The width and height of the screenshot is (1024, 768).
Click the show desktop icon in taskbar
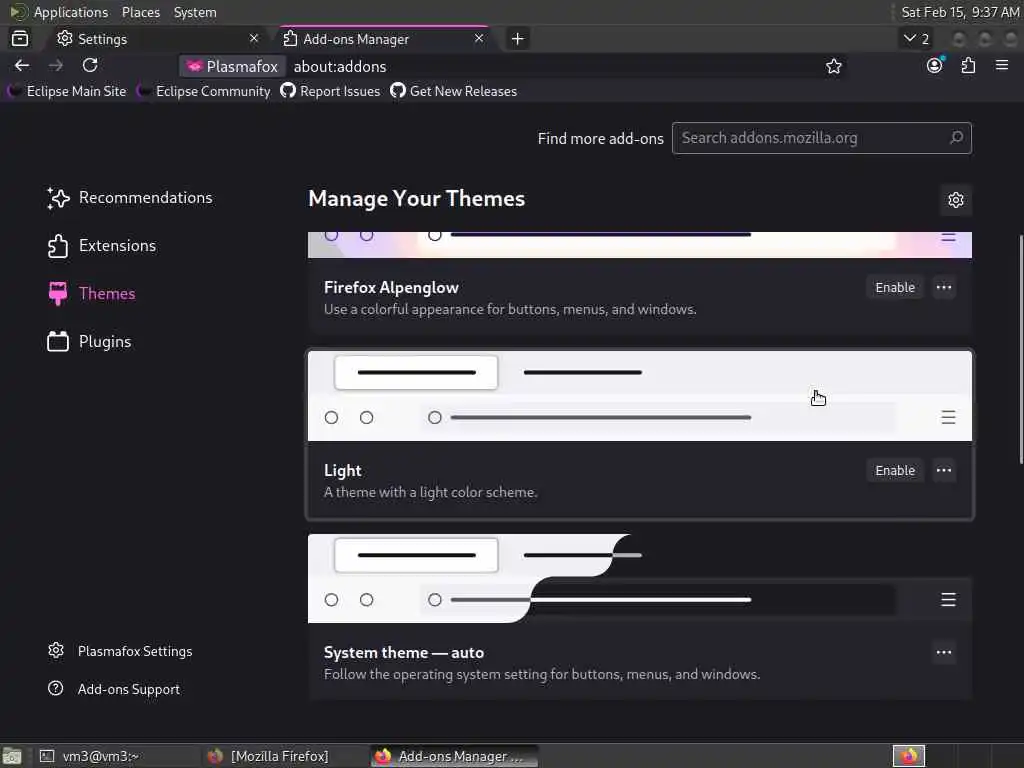pyautogui.click(x=12, y=756)
